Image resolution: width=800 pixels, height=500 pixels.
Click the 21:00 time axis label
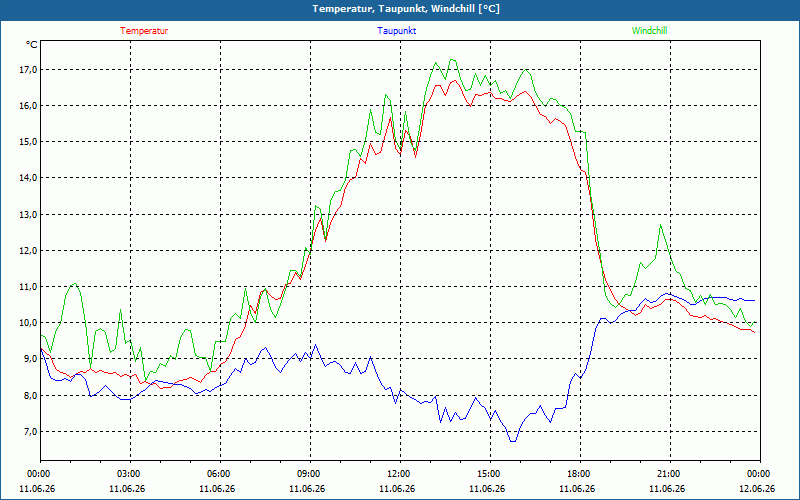tap(670, 473)
